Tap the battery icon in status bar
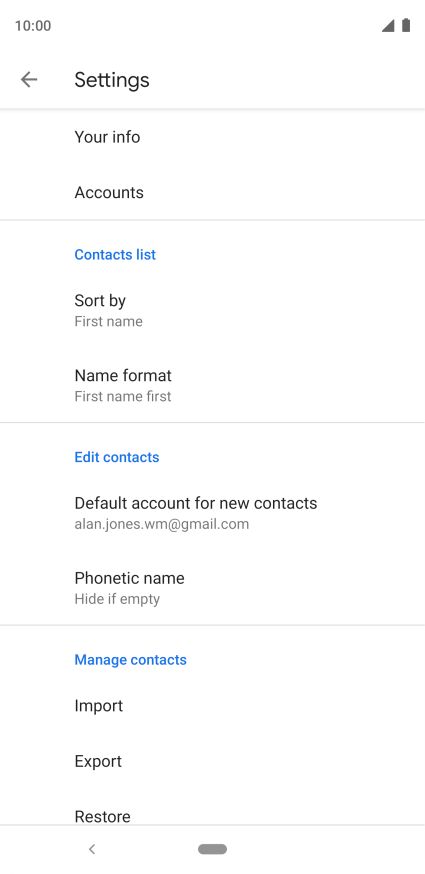Viewport: 425px width, 874px height. (x=406, y=25)
